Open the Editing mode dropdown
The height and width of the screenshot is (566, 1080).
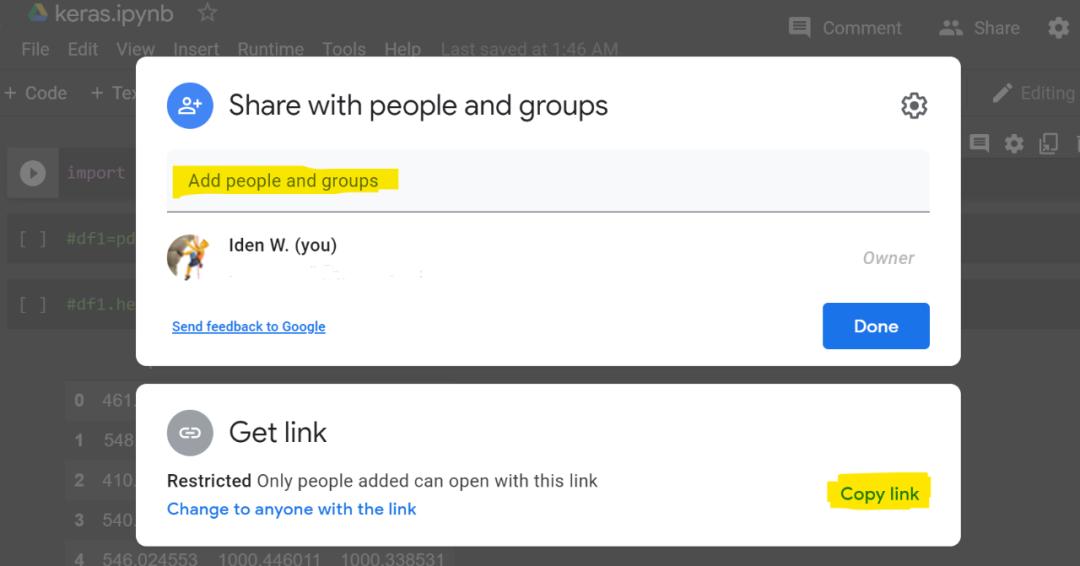click(x=1033, y=93)
